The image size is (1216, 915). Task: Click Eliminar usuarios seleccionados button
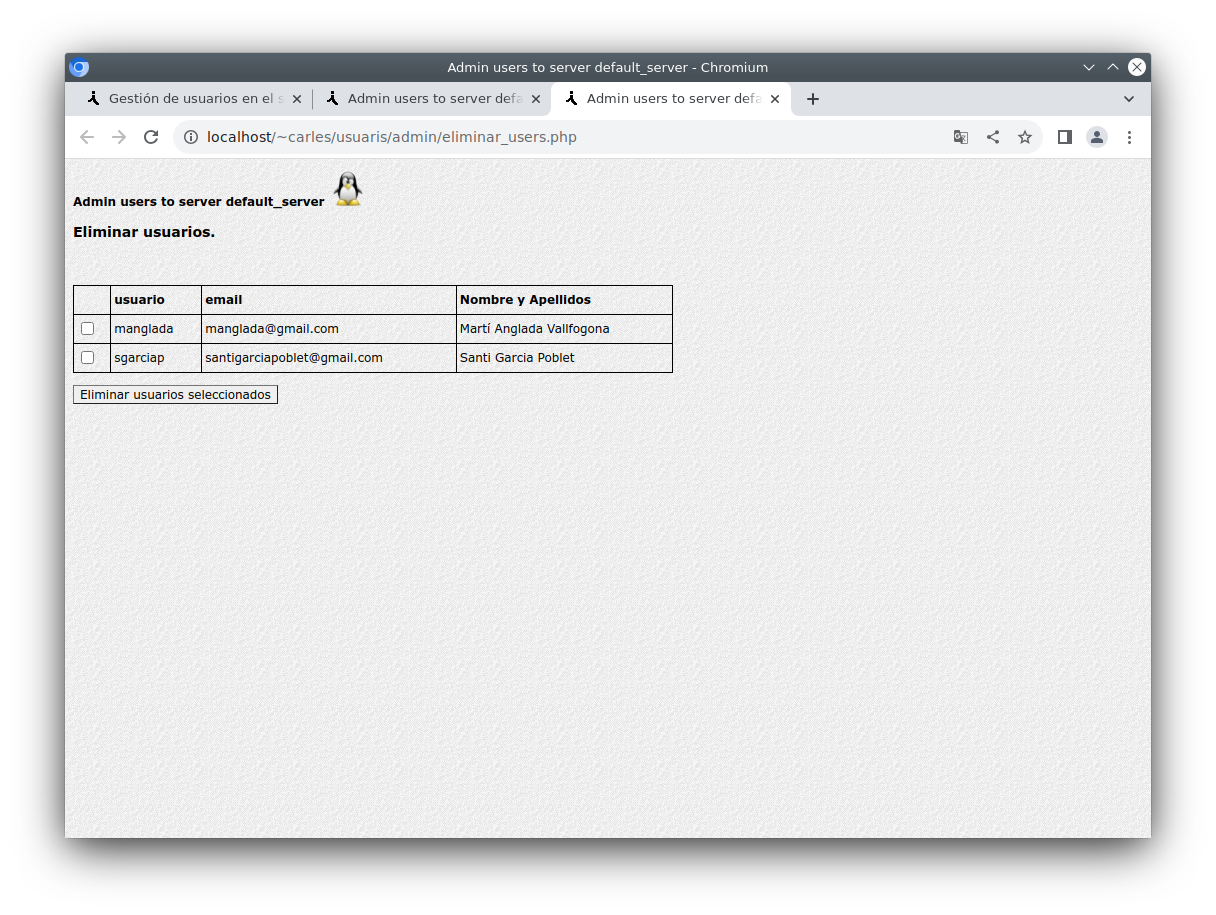[175, 395]
